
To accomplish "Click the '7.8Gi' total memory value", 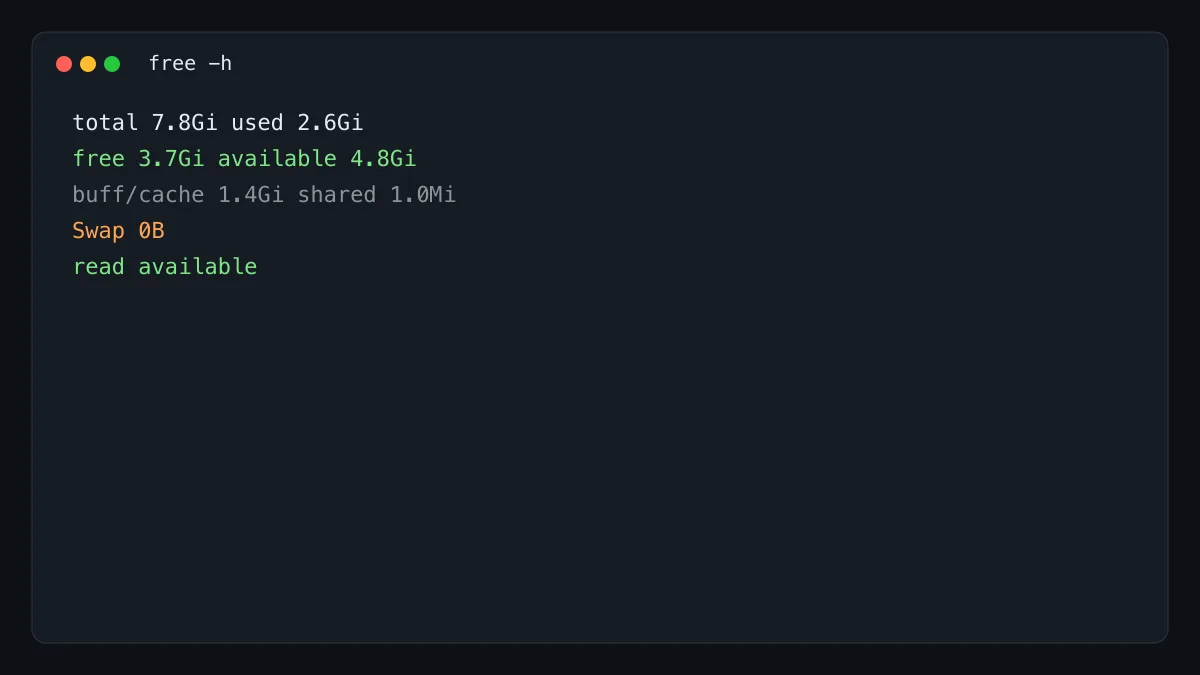I will tap(185, 123).
